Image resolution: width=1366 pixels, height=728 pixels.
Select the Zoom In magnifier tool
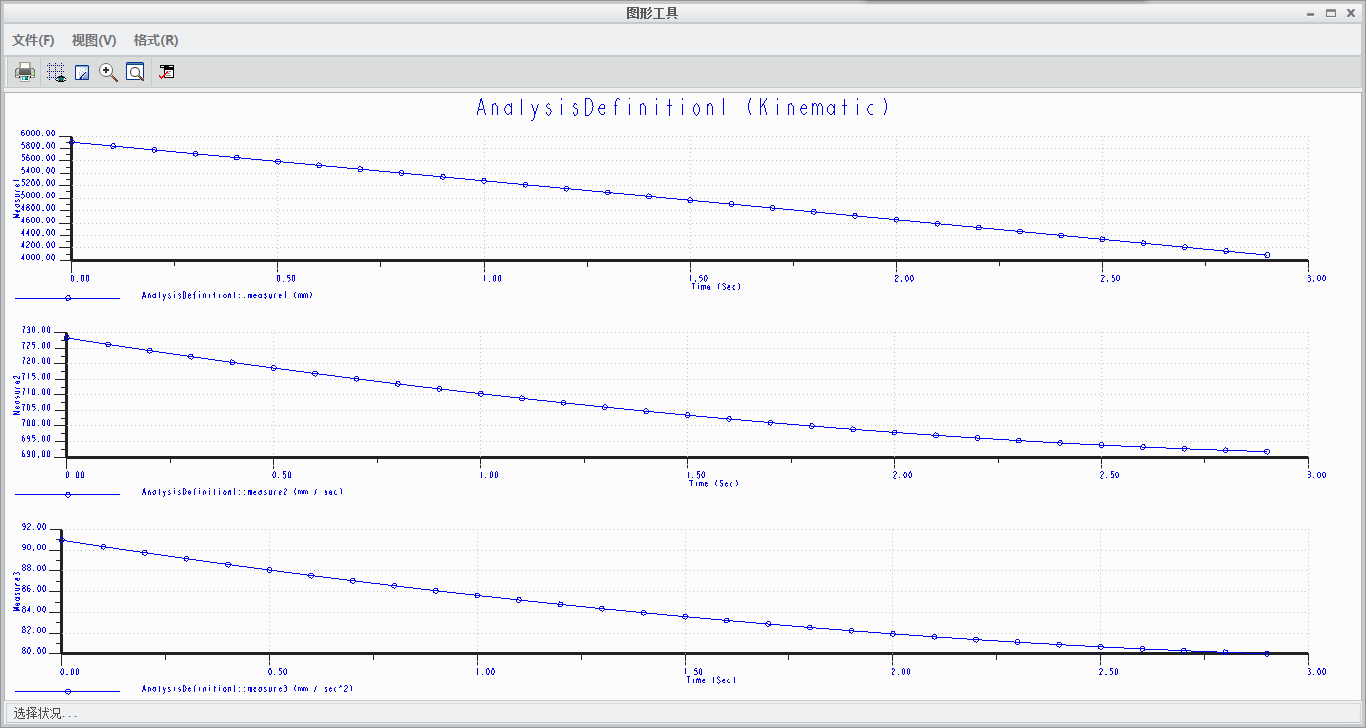tap(109, 72)
